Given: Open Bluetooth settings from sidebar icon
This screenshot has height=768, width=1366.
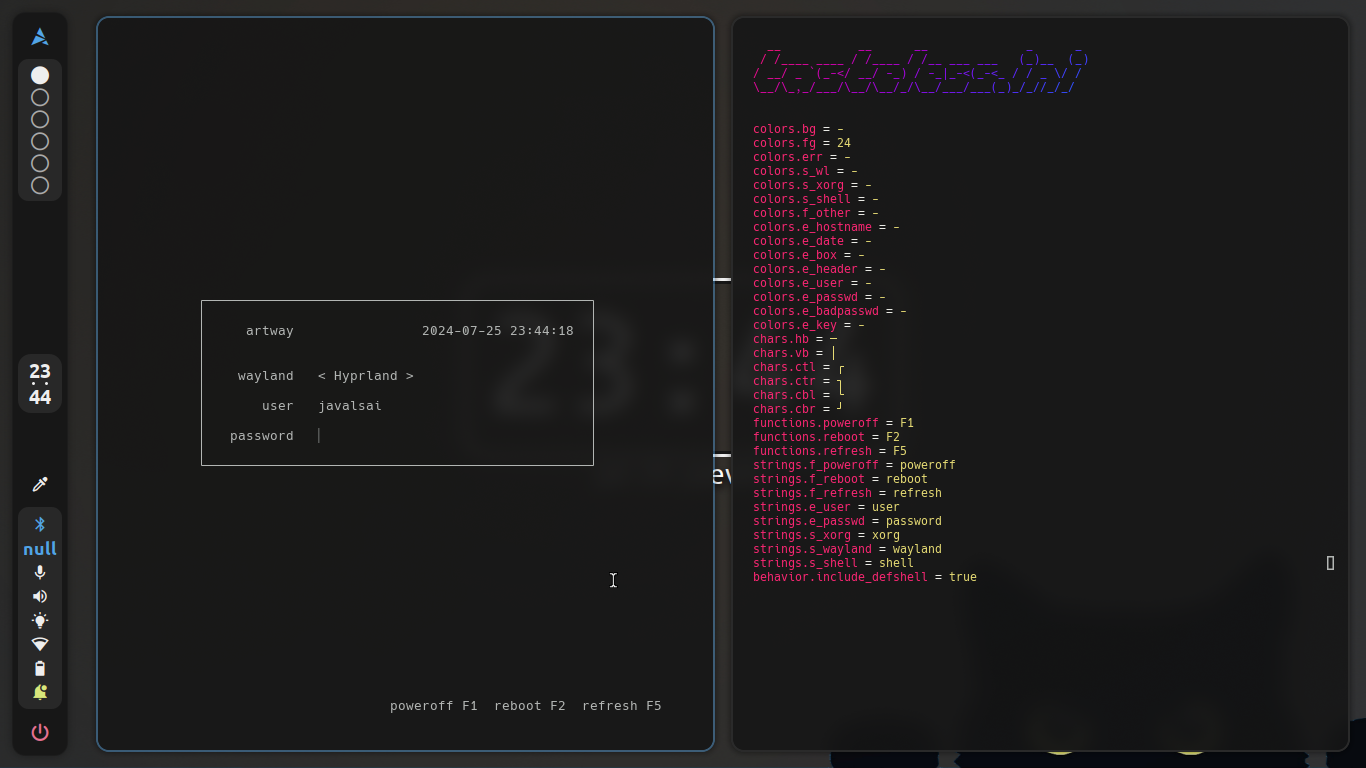Looking at the screenshot, I should pyautogui.click(x=40, y=524).
